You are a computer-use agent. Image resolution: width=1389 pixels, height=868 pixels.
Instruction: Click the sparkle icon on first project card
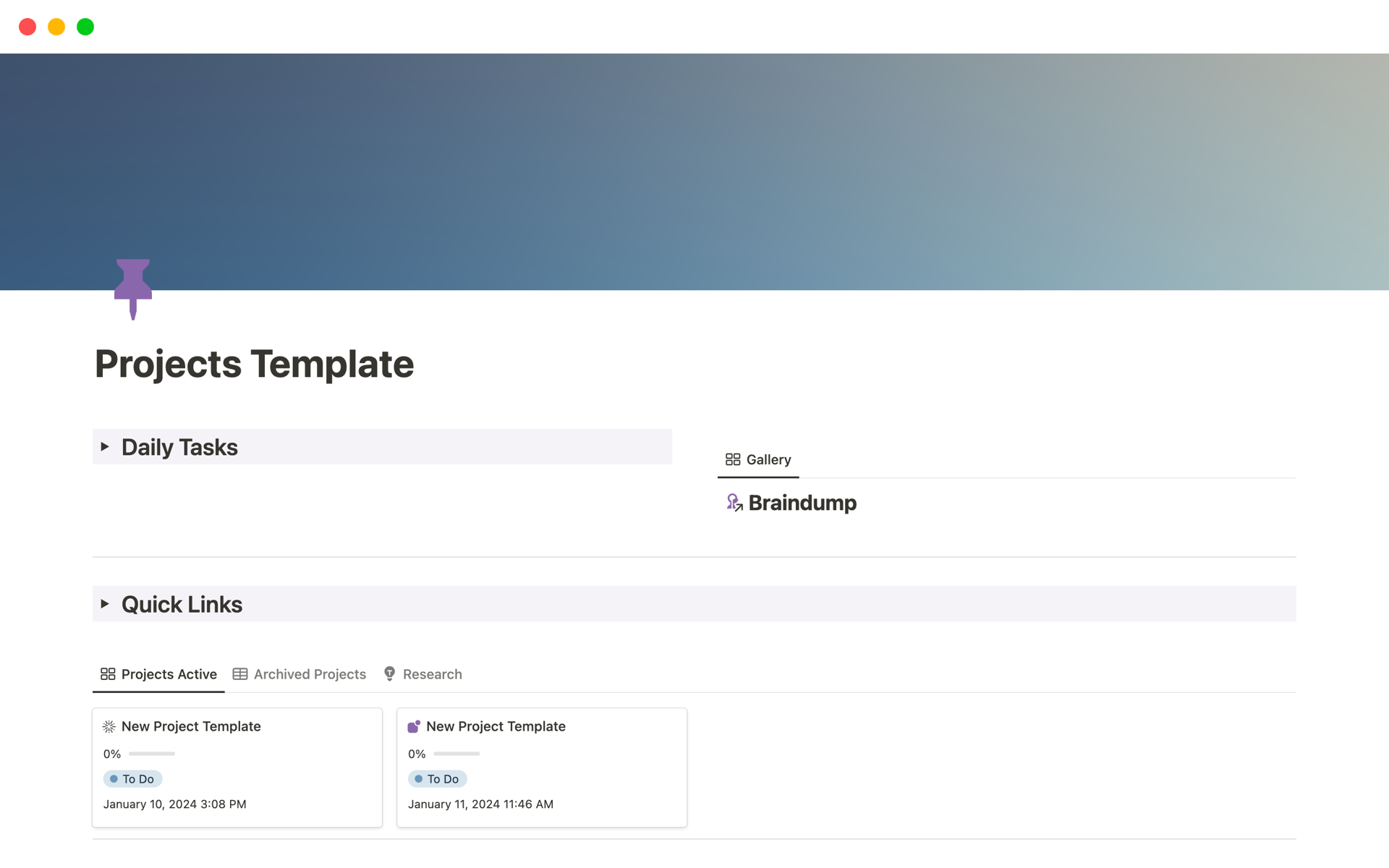point(109,726)
